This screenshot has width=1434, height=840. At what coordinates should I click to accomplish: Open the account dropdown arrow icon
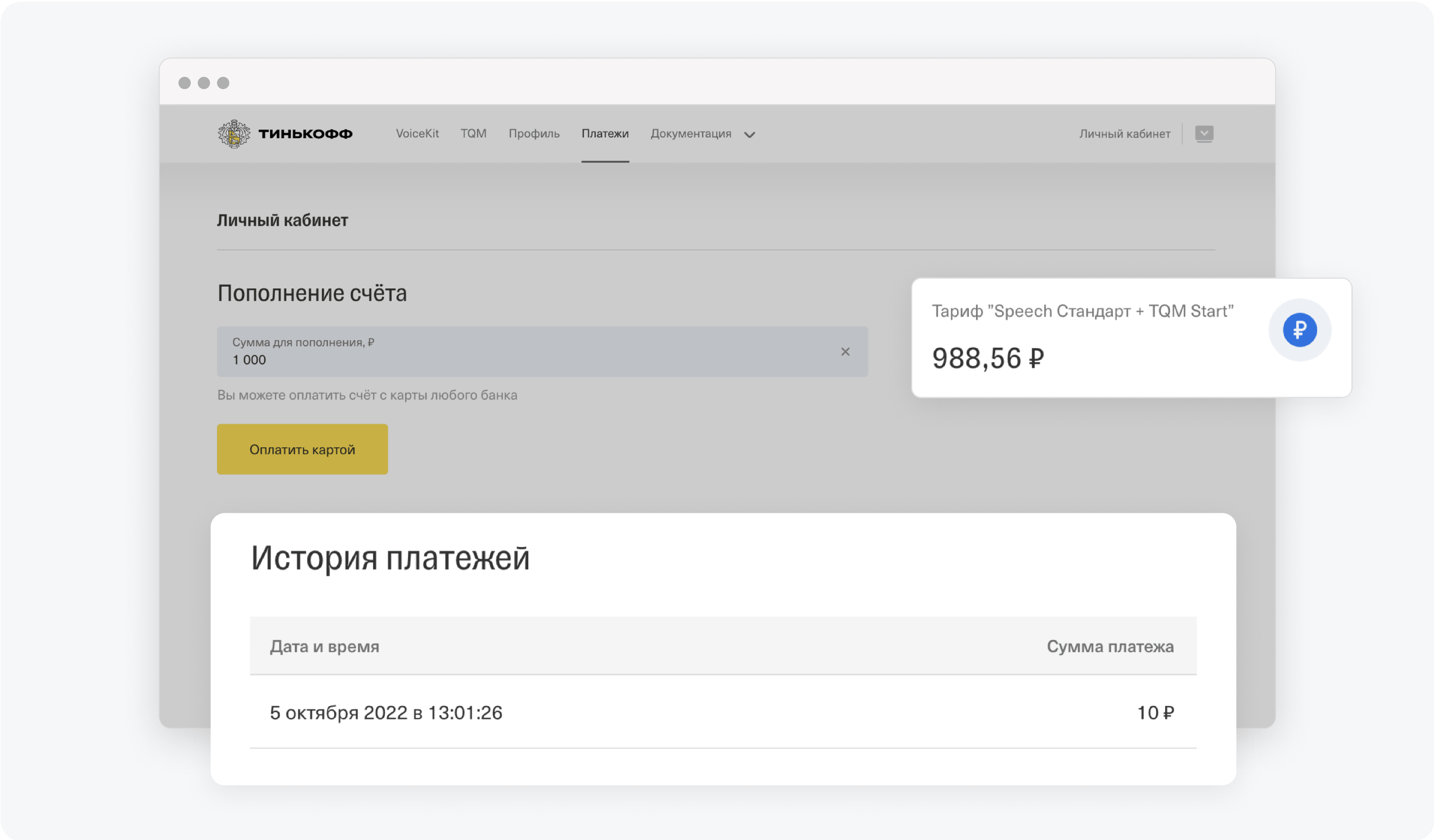click(1204, 134)
